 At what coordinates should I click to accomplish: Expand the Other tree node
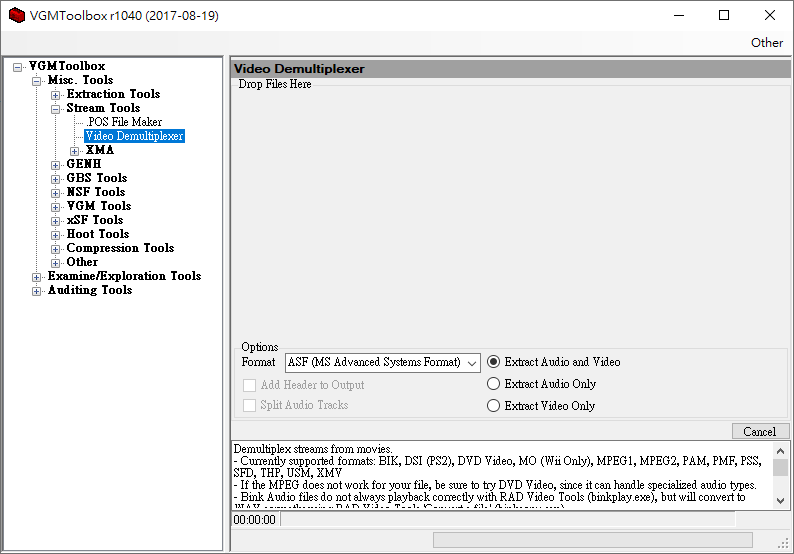[x=56, y=263]
